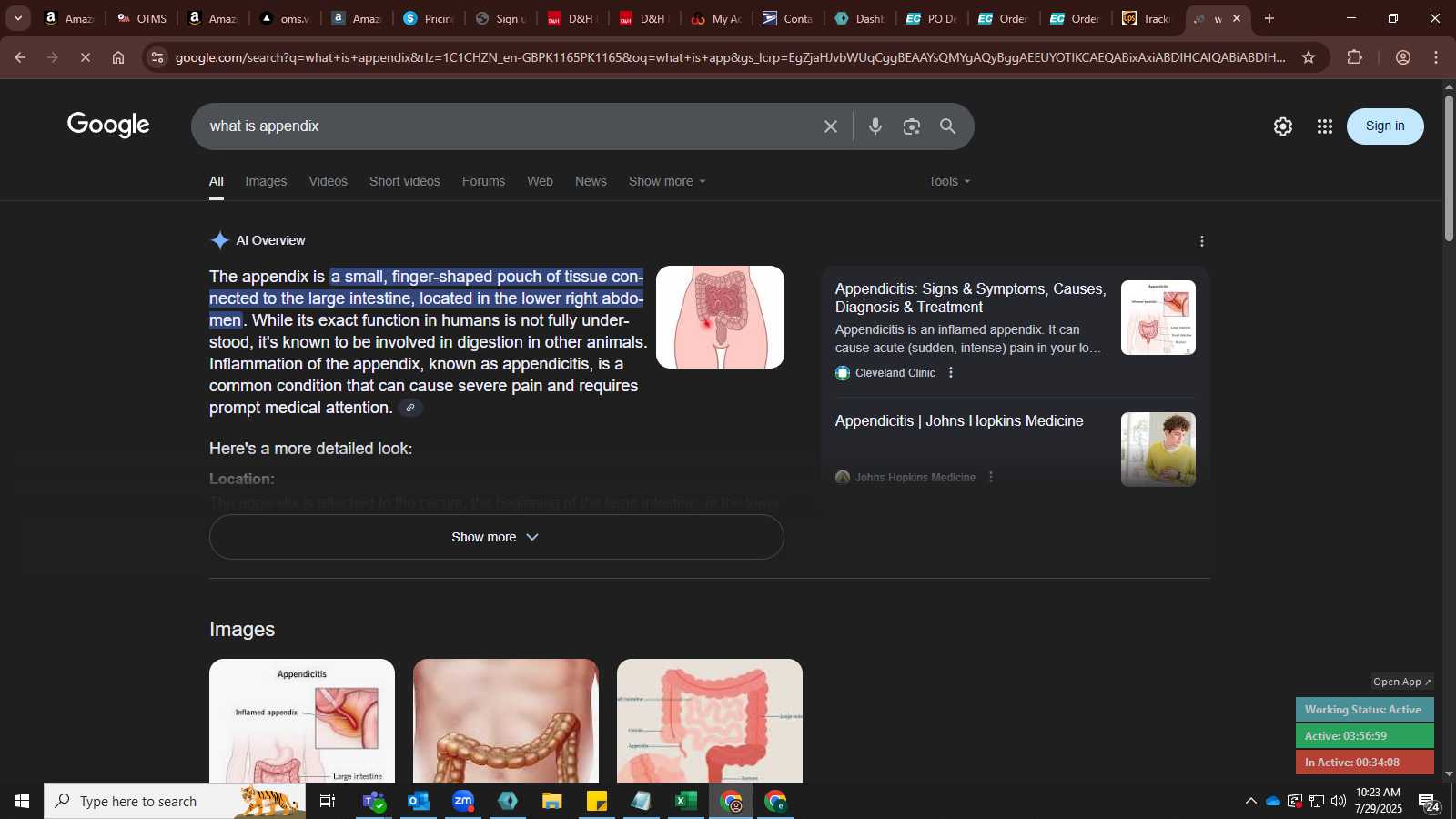Click the Images section heading
Viewport: 1456px width, 819px height.
[x=242, y=630]
